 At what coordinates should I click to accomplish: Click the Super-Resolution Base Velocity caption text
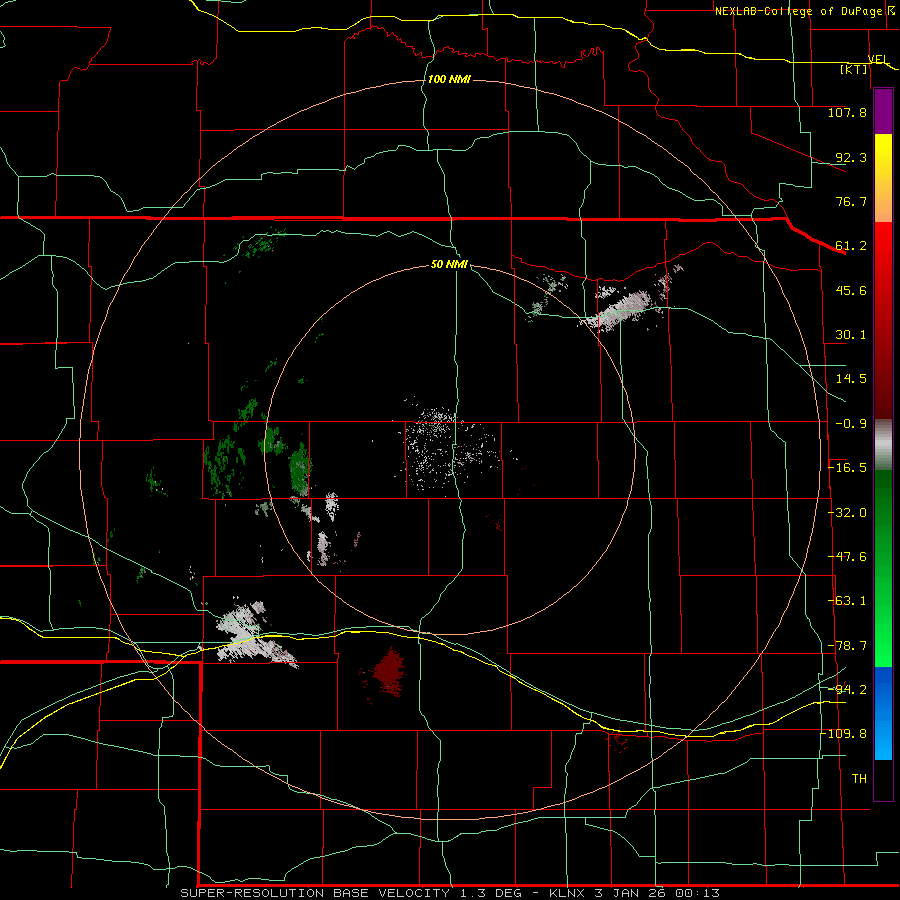tap(449, 893)
